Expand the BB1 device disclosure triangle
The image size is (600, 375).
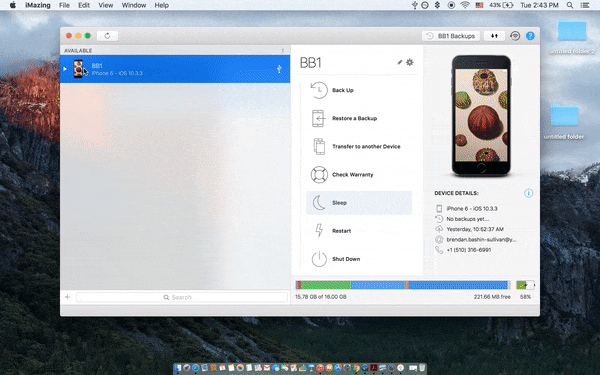[x=65, y=69]
